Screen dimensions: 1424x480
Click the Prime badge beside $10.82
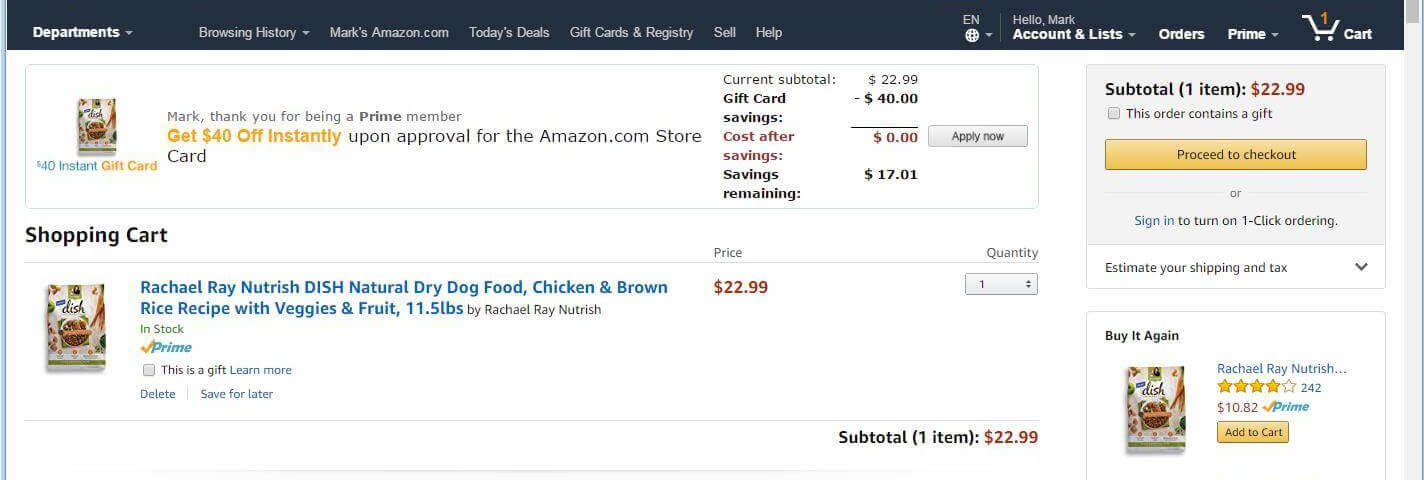click(1286, 407)
